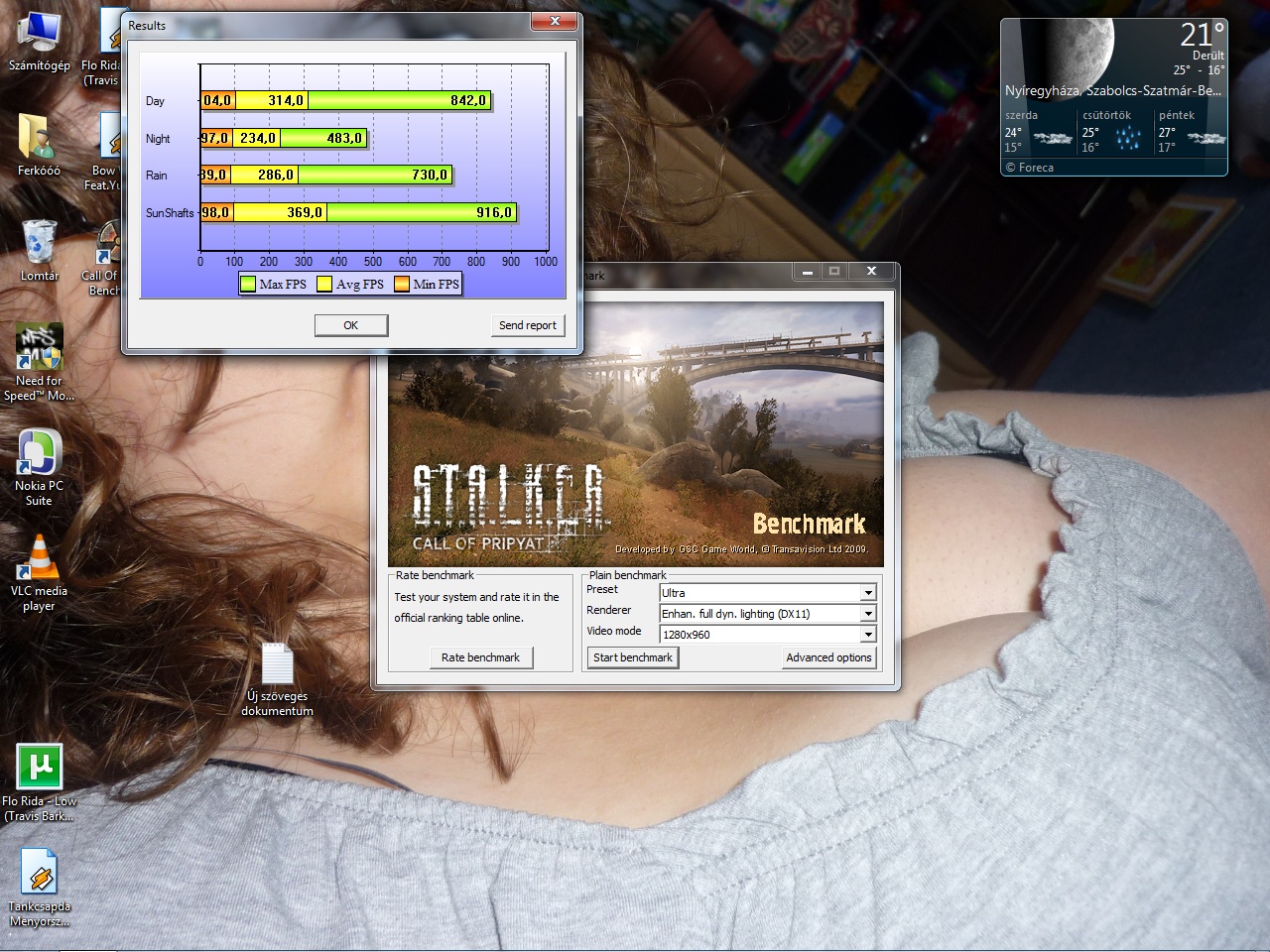Click the Start benchmark button

(x=633, y=657)
